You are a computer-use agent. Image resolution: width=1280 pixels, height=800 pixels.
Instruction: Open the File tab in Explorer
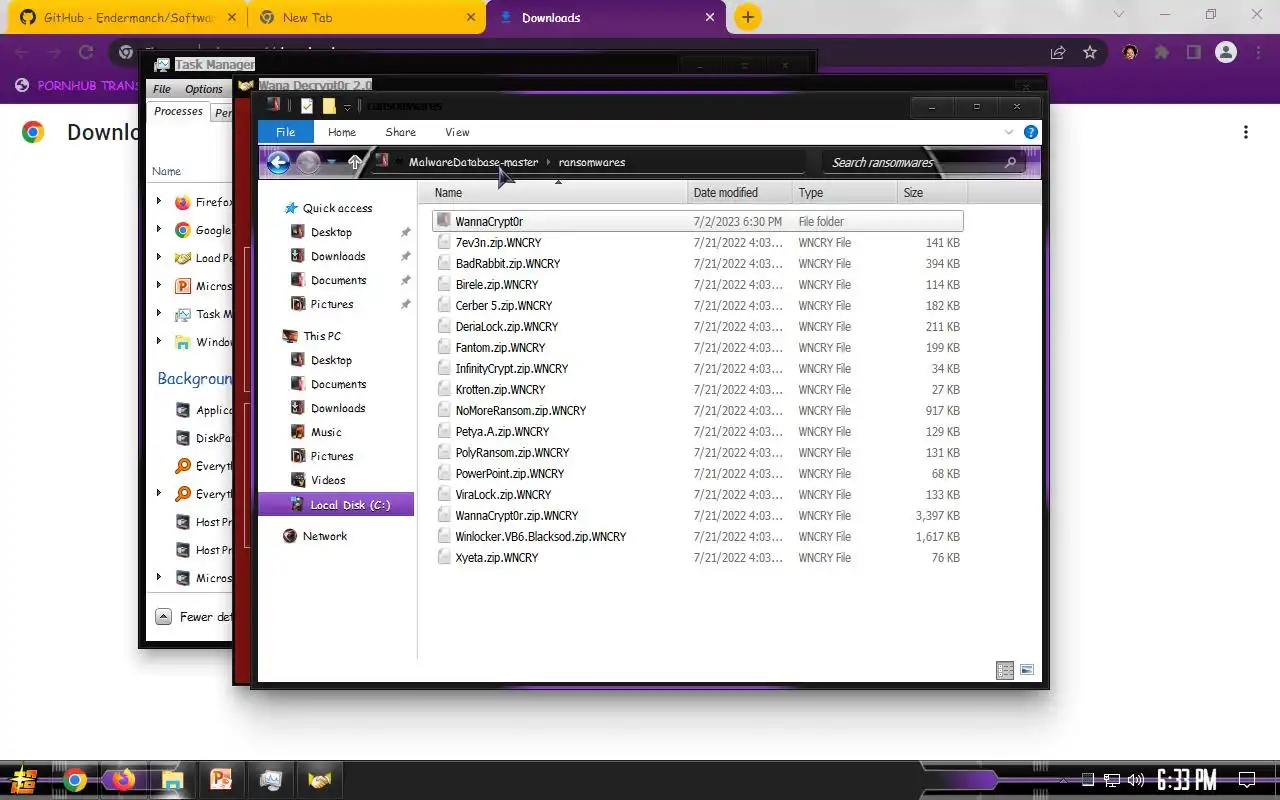[285, 132]
